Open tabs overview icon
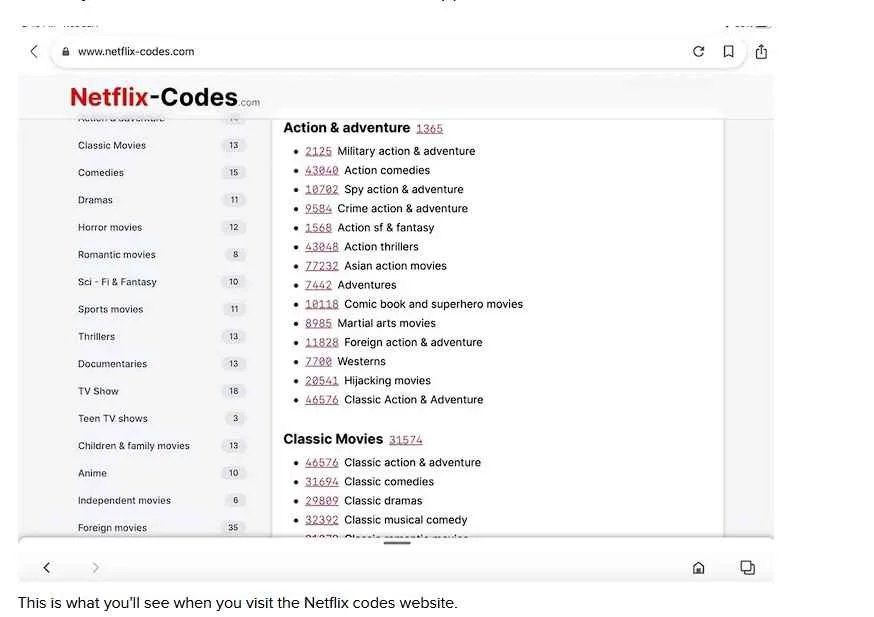Screen dimensions: 874x617 pos(747,567)
